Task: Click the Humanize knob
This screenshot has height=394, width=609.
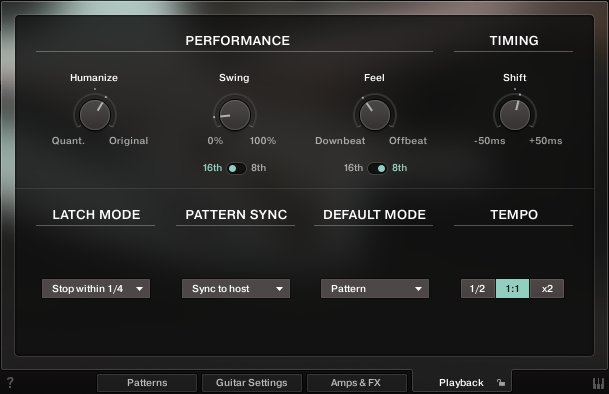Action: (x=95, y=114)
